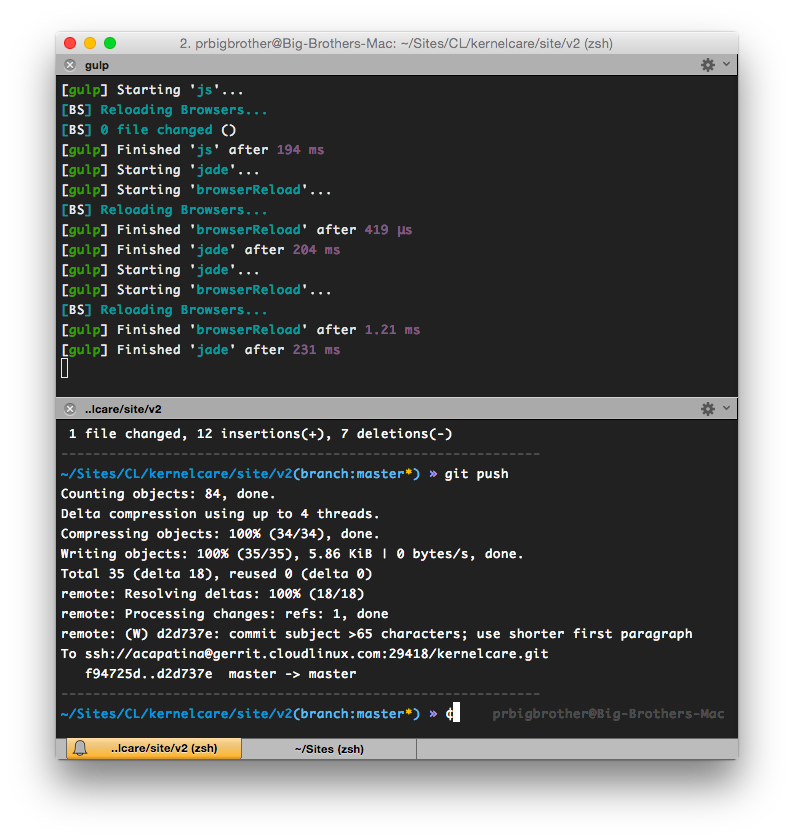Click the line 'Counting objects: 84, done.'
Screen dimensions: 794x840
click(x=168, y=494)
